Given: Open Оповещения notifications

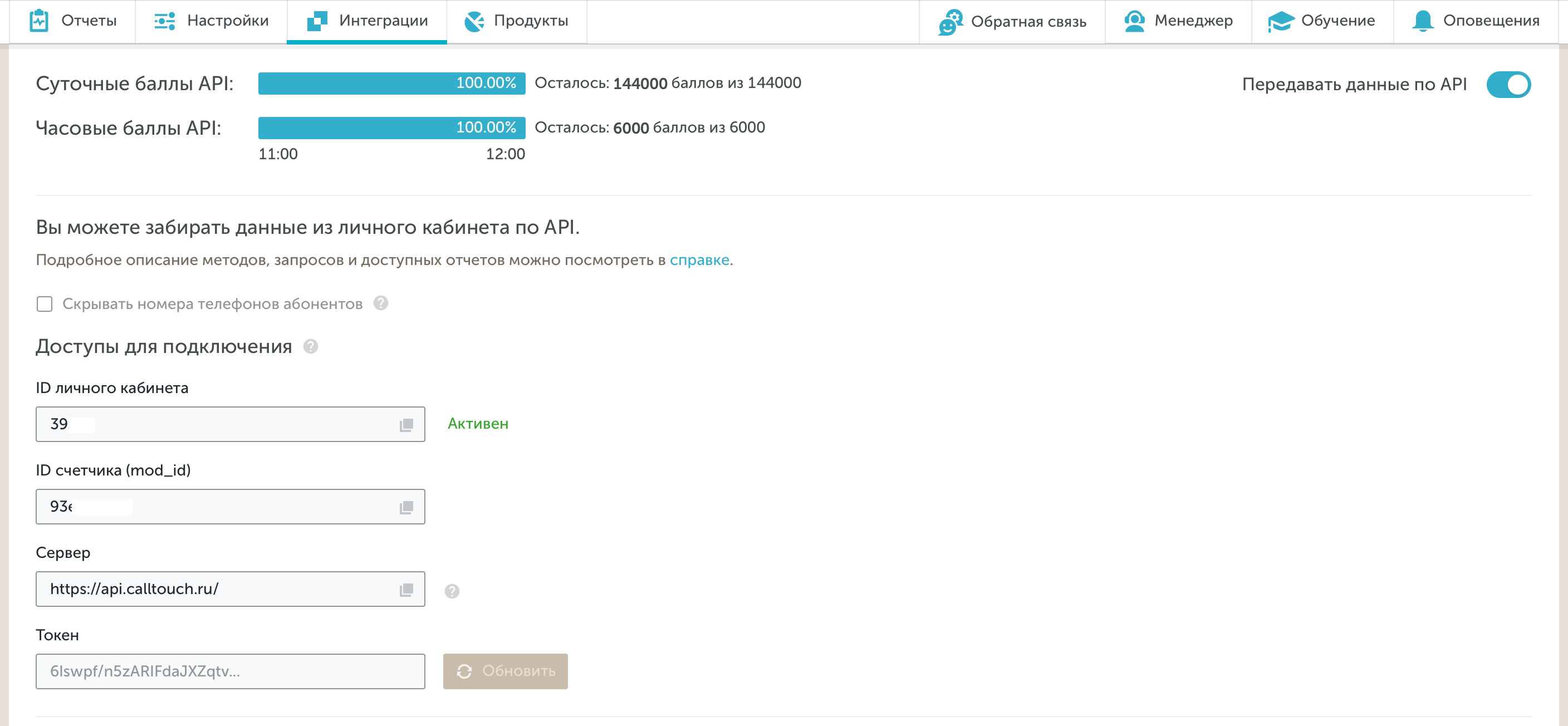Looking at the screenshot, I should click(x=1476, y=21).
